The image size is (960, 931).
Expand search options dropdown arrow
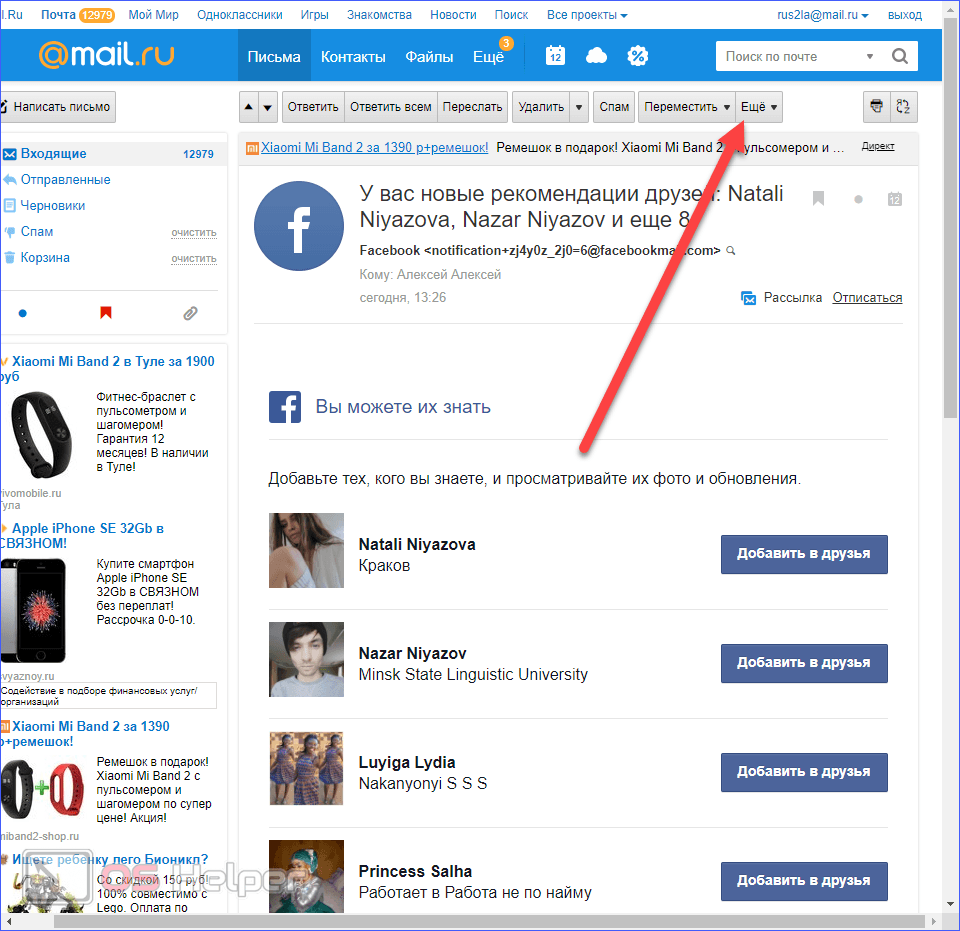coord(869,56)
